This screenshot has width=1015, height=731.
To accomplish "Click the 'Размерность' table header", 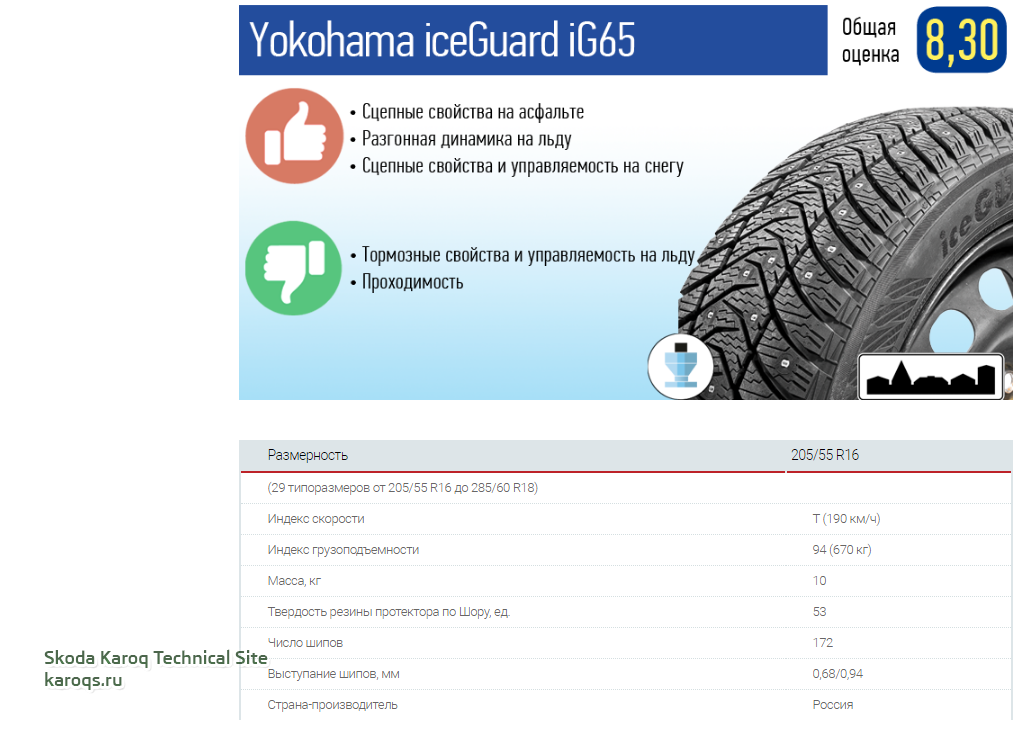I will click(307, 455).
